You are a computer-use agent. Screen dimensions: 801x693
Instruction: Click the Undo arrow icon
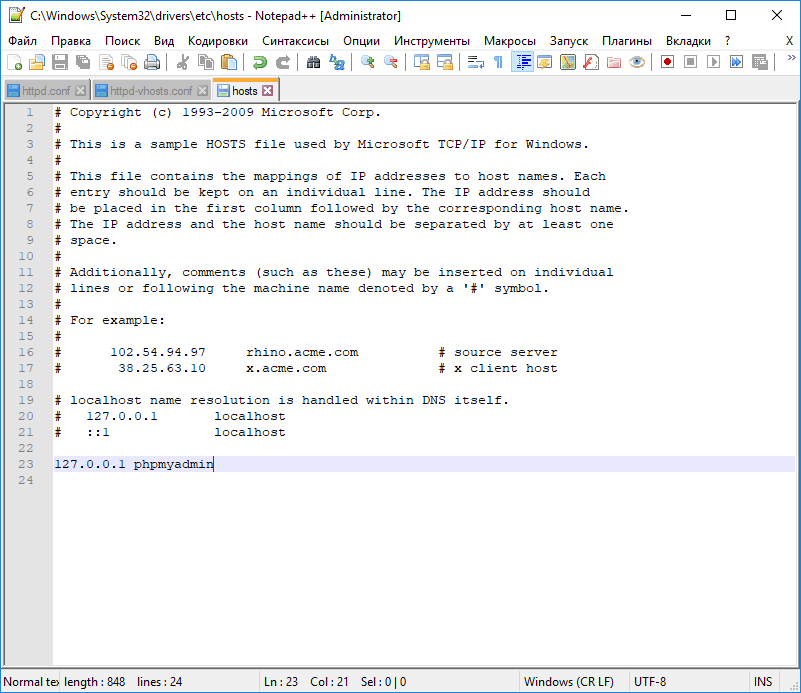[x=260, y=62]
